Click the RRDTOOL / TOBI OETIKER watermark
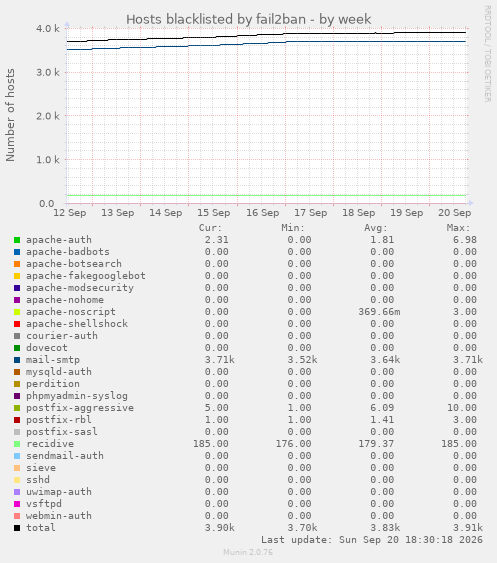This screenshot has width=497, height=563. tap(487, 54)
